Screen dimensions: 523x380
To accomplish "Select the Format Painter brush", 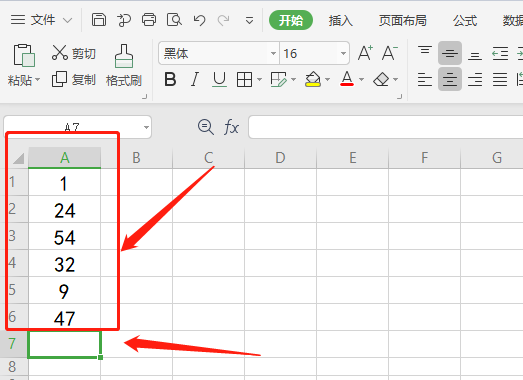I will (x=124, y=66).
